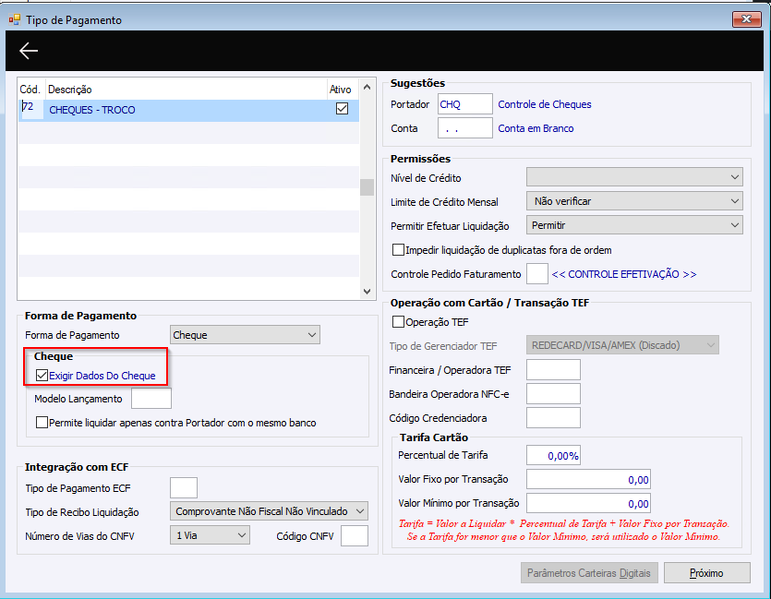The image size is (771, 599).
Task: Click Bandeira Operadora NFC-e field
Action: [x=553, y=394]
